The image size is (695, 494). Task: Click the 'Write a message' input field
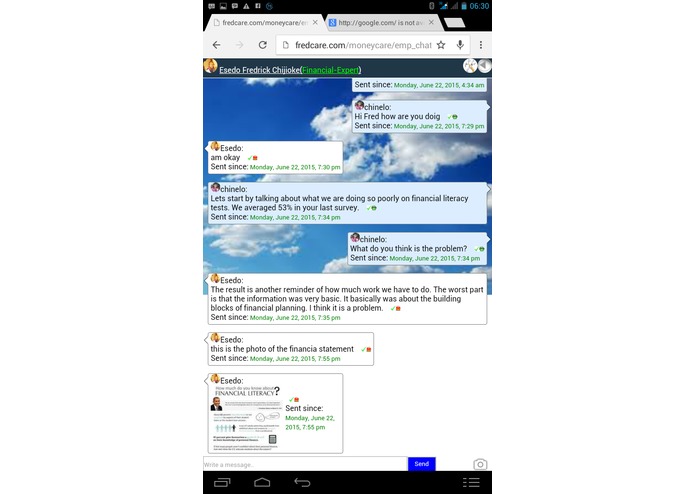click(305, 464)
